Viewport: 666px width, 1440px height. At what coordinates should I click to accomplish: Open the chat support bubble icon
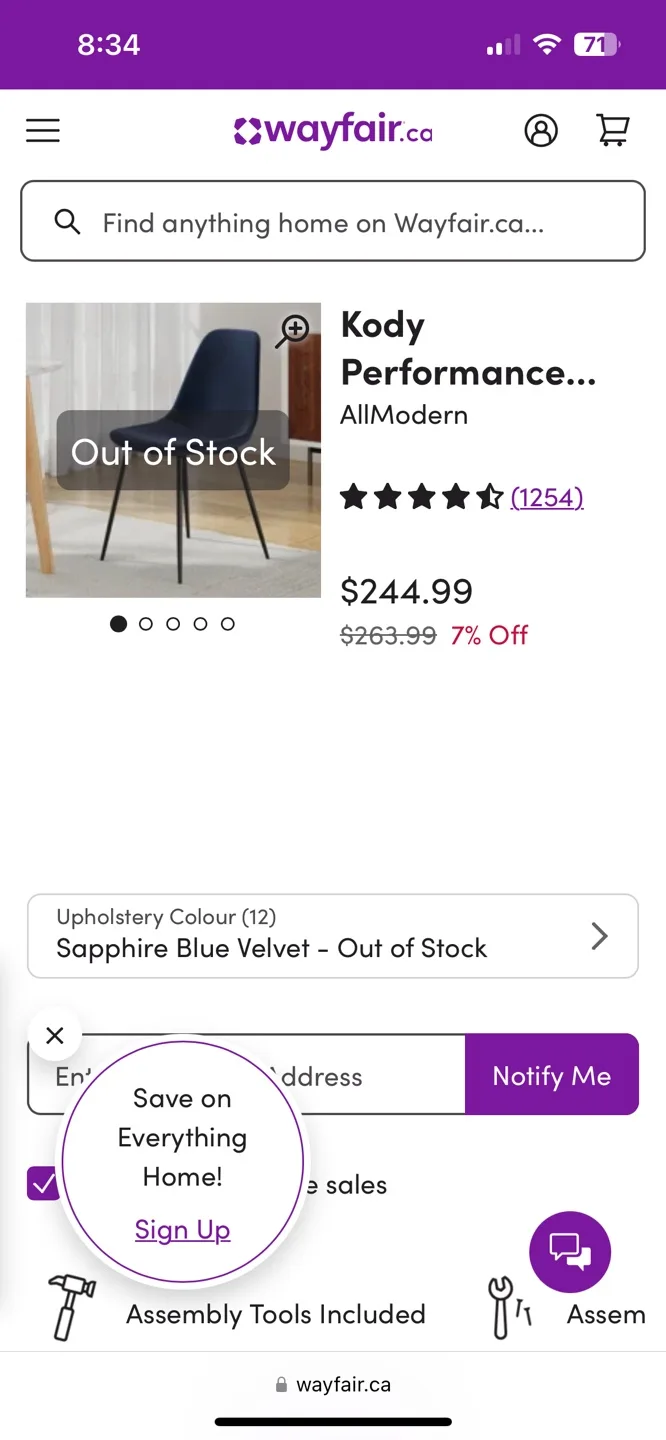pos(569,1251)
